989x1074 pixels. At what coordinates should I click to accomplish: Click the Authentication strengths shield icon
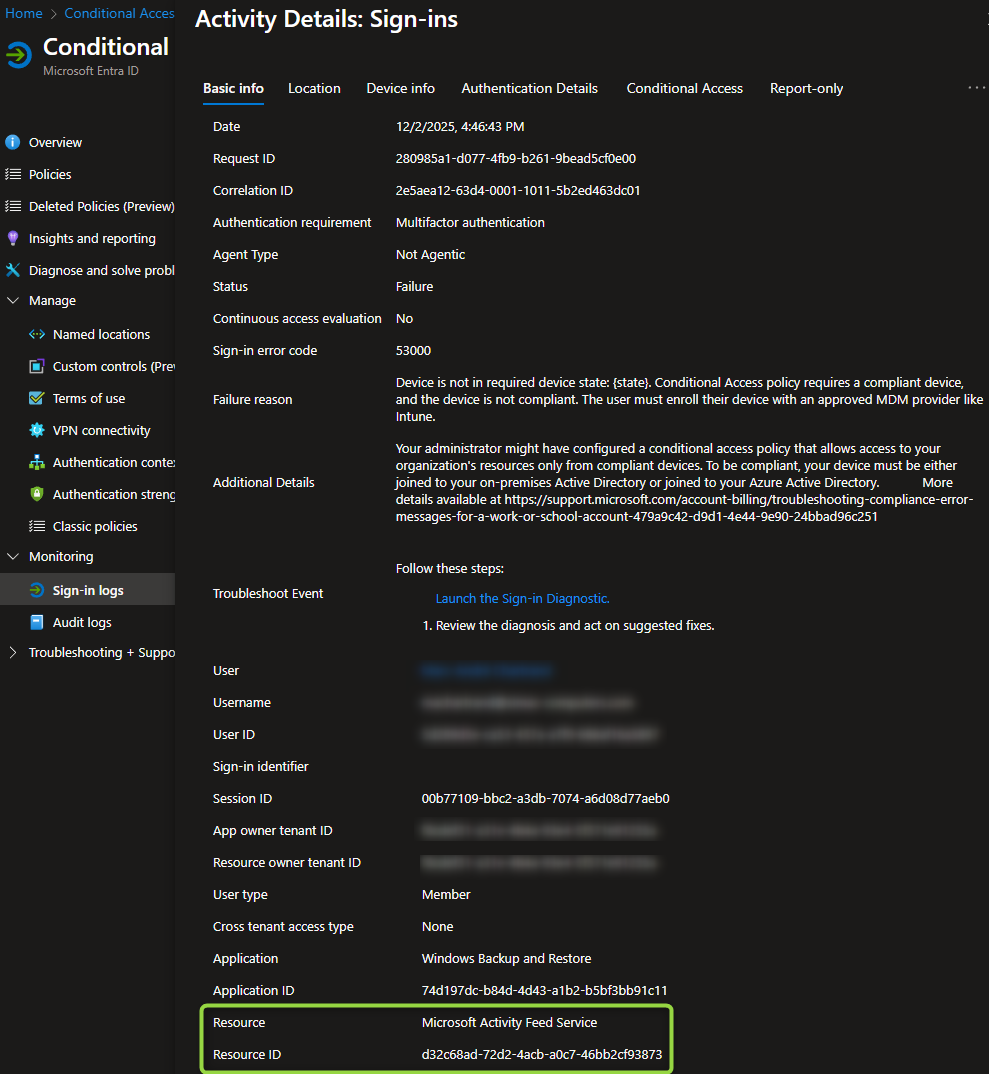click(37, 494)
